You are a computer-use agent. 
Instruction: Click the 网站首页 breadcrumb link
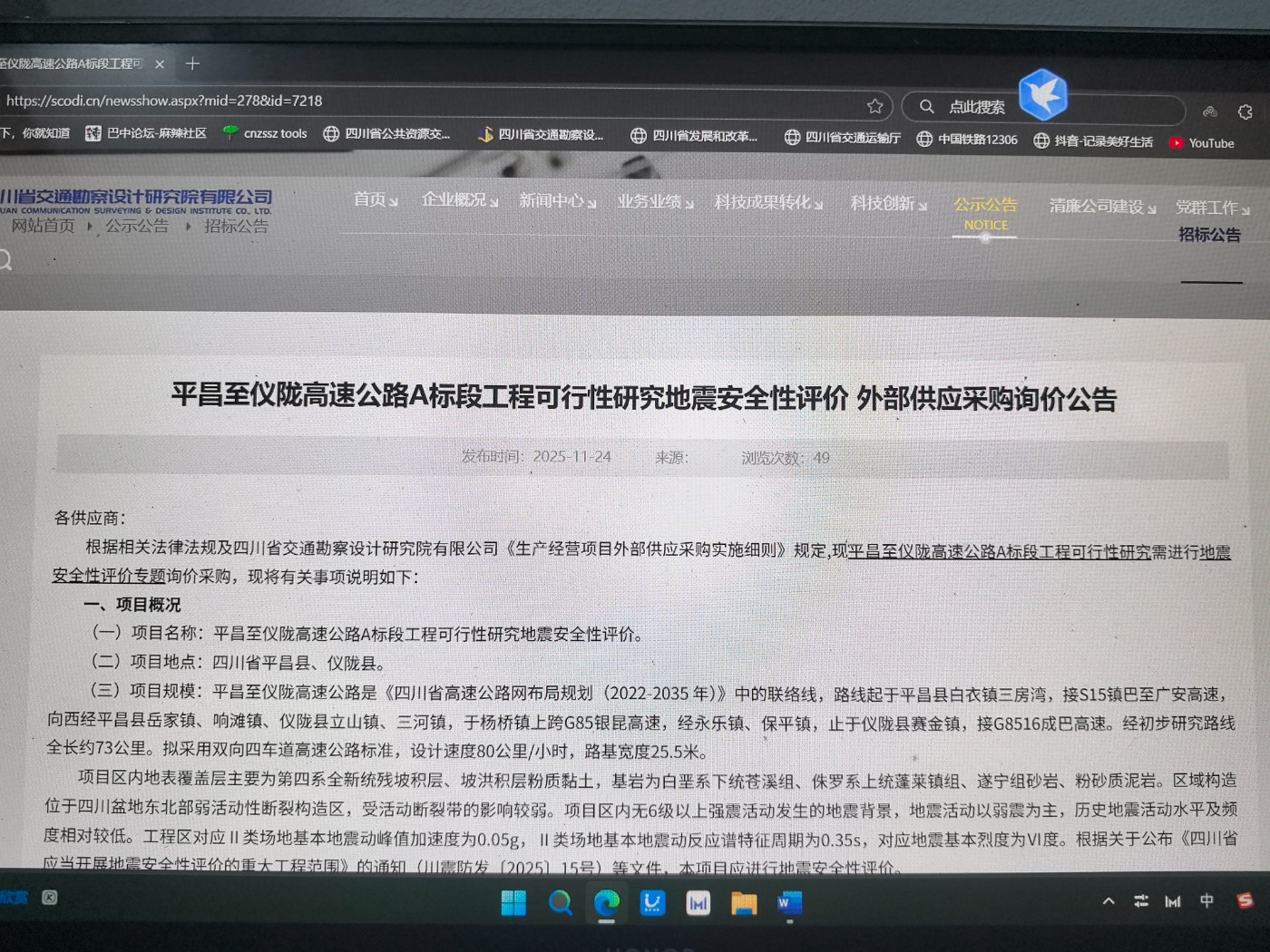point(43,226)
